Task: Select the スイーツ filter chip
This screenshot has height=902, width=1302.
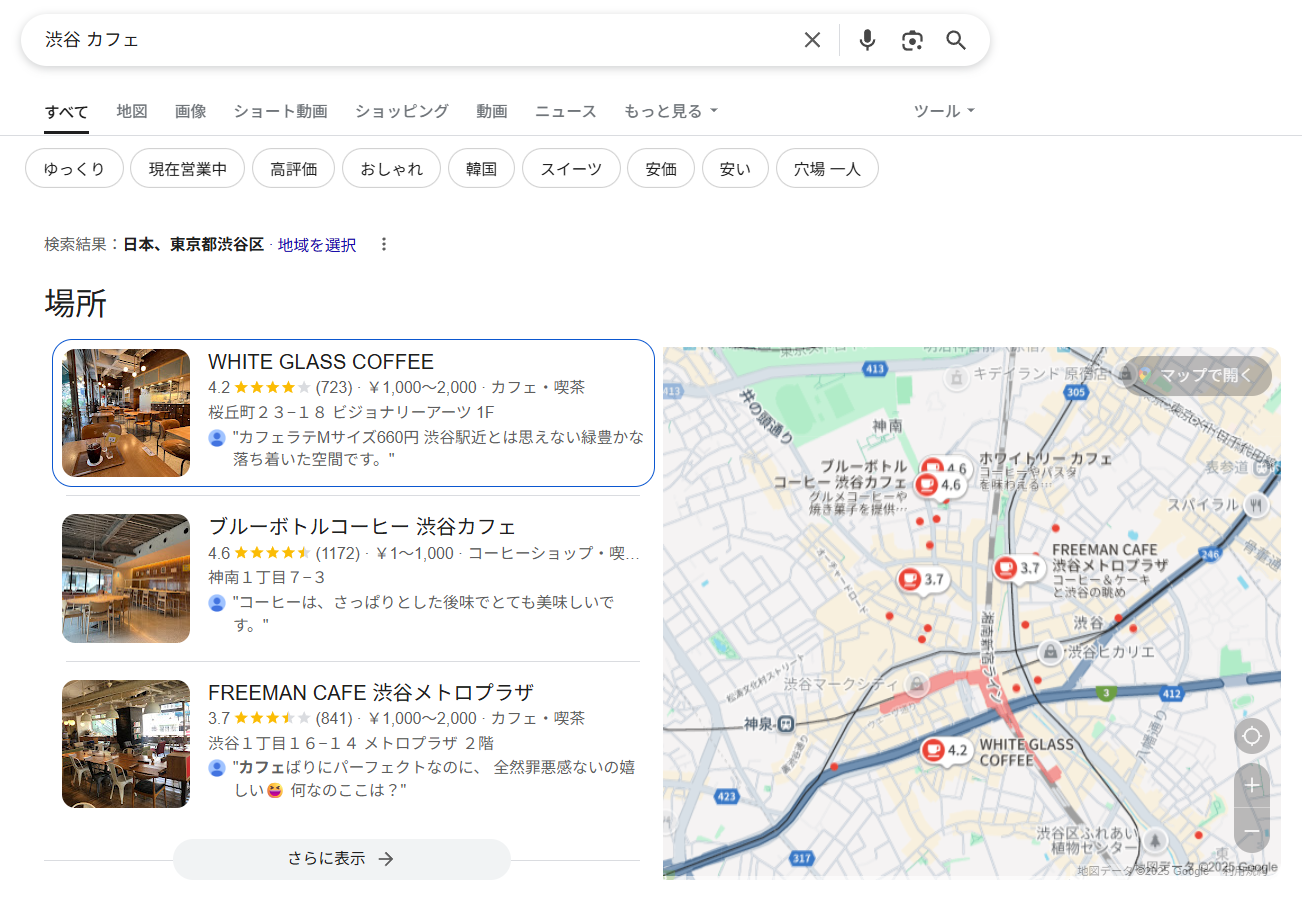Action: pos(571,168)
